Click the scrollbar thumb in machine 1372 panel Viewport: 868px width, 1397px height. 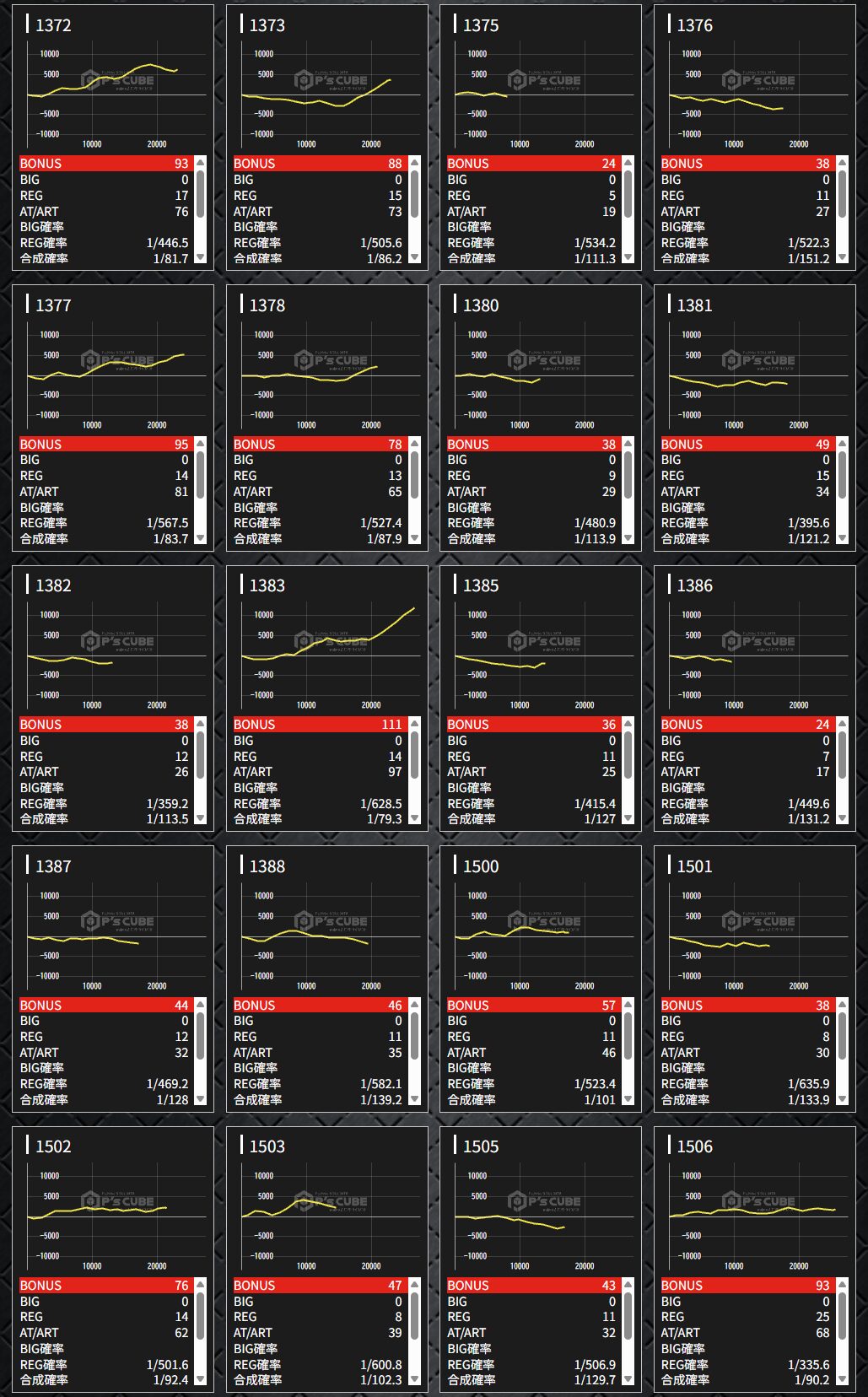(x=200, y=193)
